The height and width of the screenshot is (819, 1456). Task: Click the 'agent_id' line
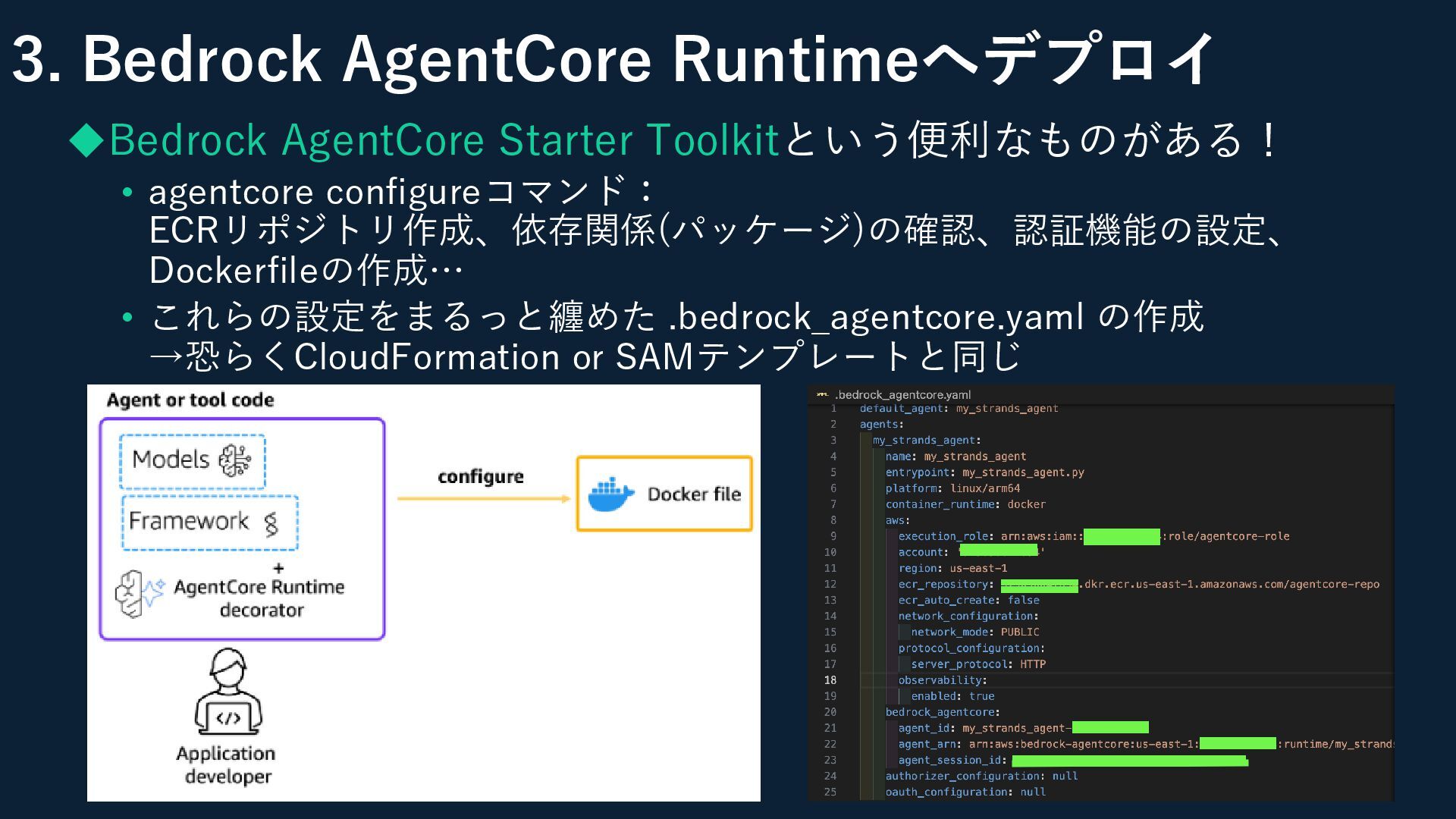coord(1023,728)
